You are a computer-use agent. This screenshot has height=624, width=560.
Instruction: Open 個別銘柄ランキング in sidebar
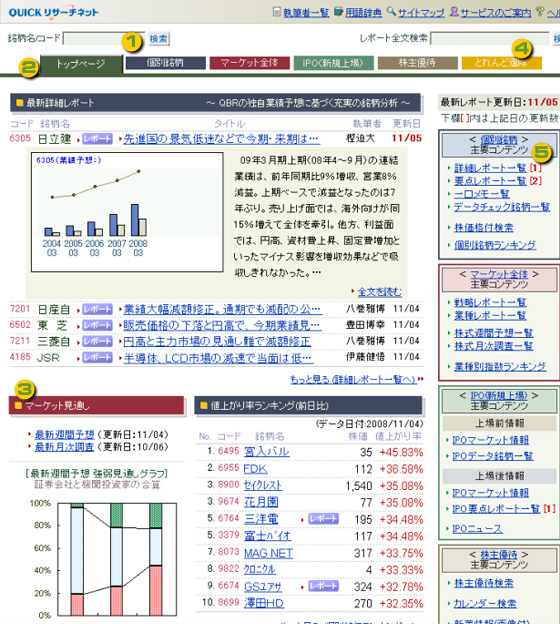click(x=495, y=245)
